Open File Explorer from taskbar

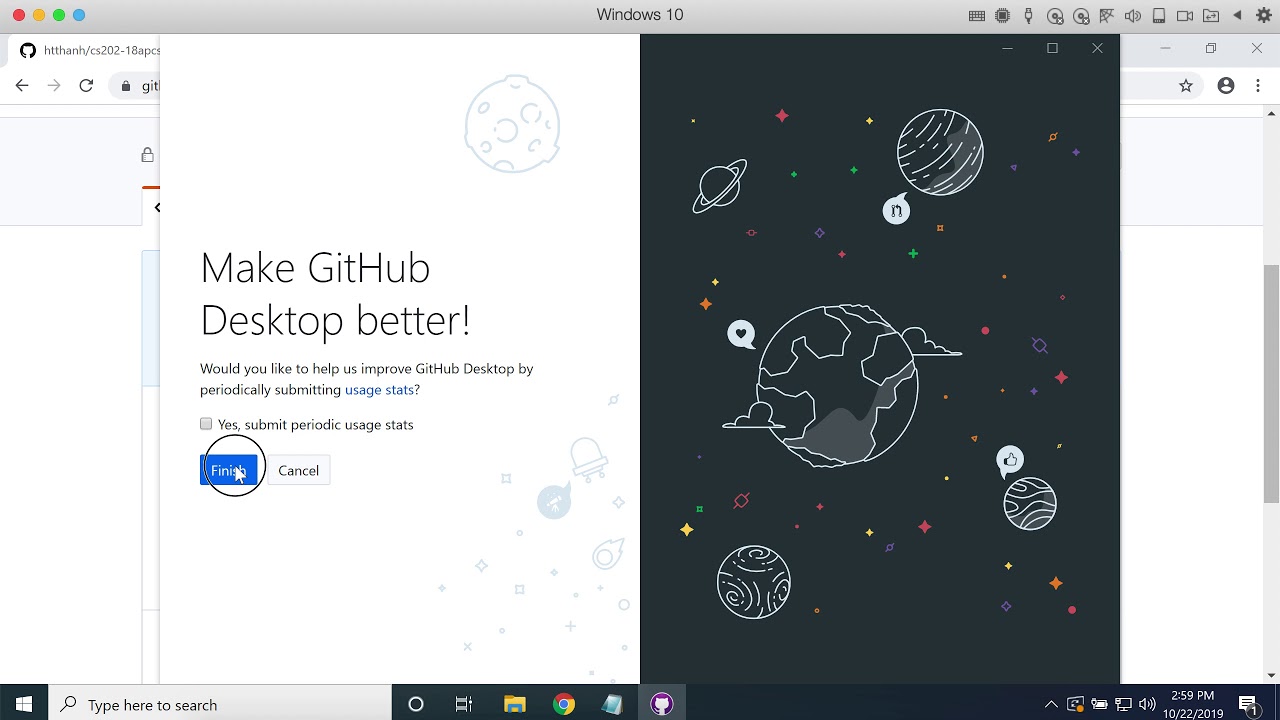pyautogui.click(x=514, y=704)
